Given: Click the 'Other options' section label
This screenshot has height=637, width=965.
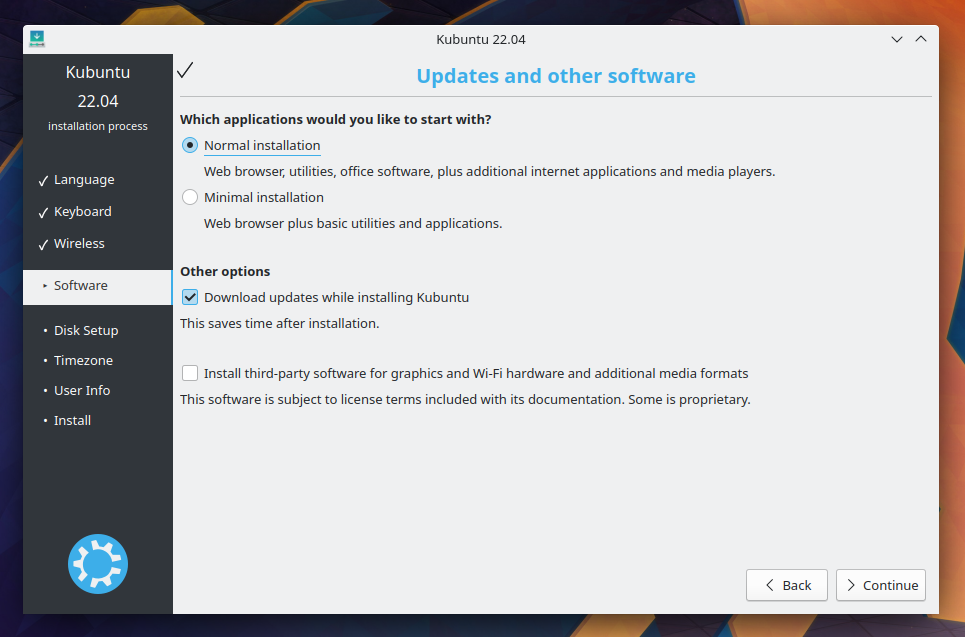Looking at the screenshot, I should pos(225,271).
